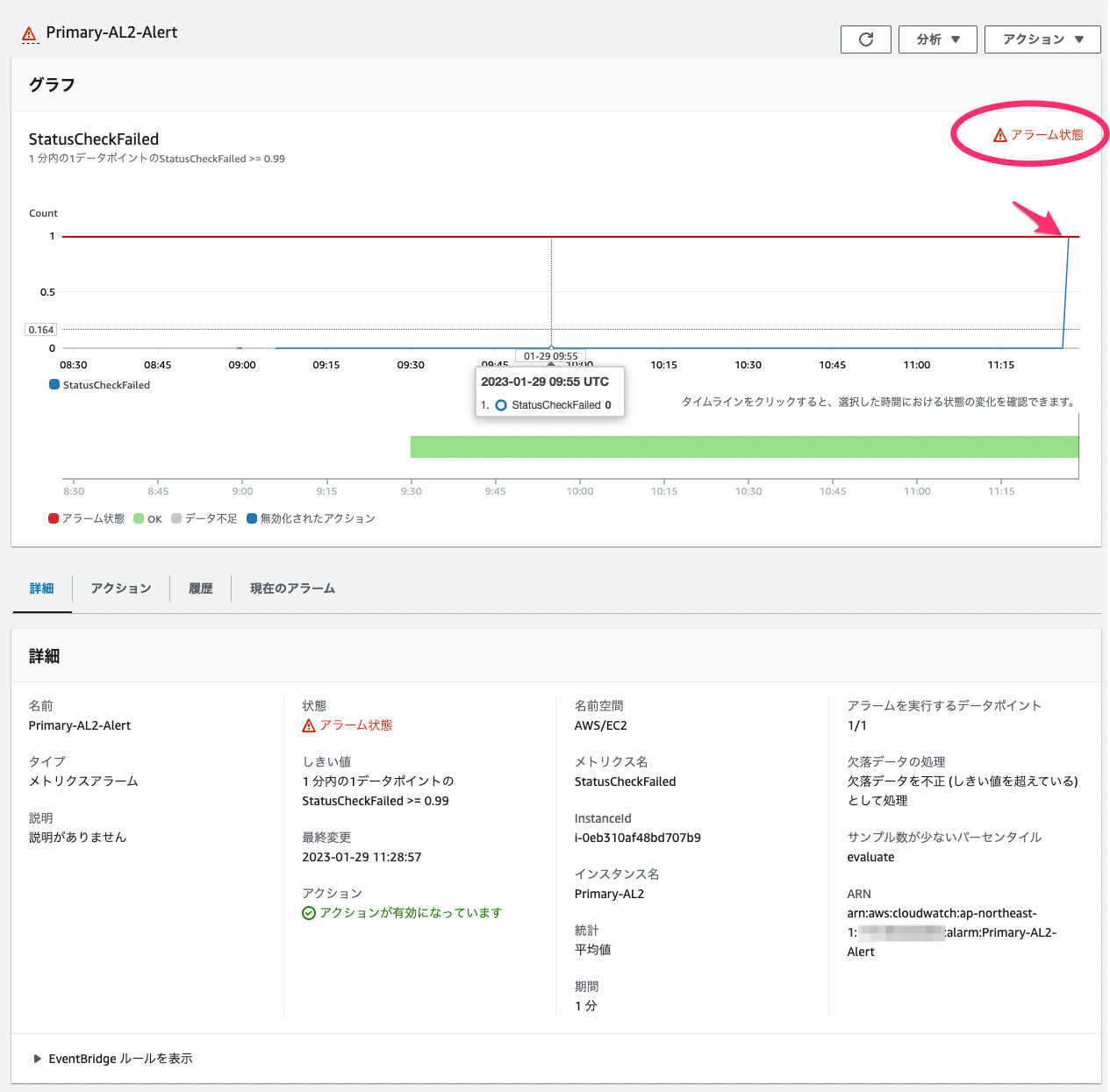Click the green checkmark next to アクションが有効になっています
This screenshot has width=1110, height=1092.
tap(309, 912)
